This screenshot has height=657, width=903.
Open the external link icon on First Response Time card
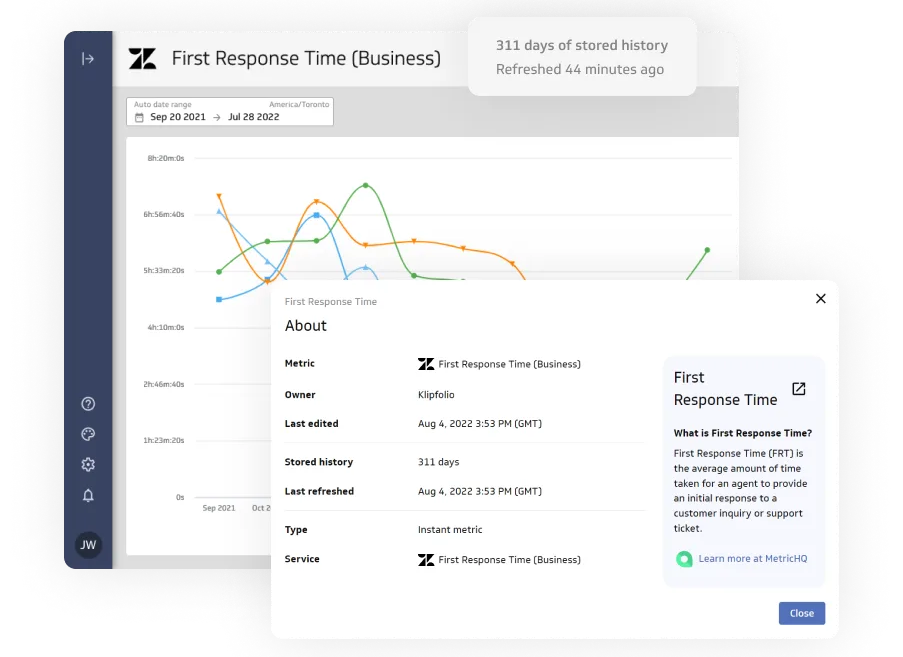(797, 387)
